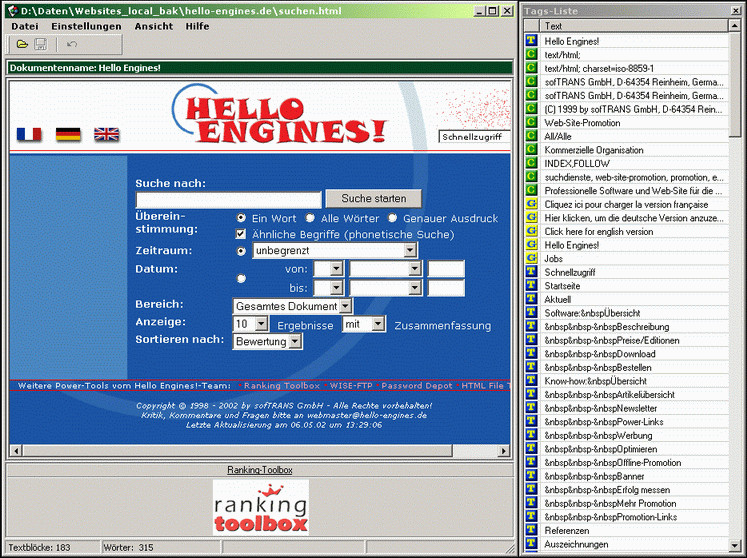Click the C icon beside 'Kommerzielle Organisation'
The width and height of the screenshot is (747, 558).
click(531, 150)
